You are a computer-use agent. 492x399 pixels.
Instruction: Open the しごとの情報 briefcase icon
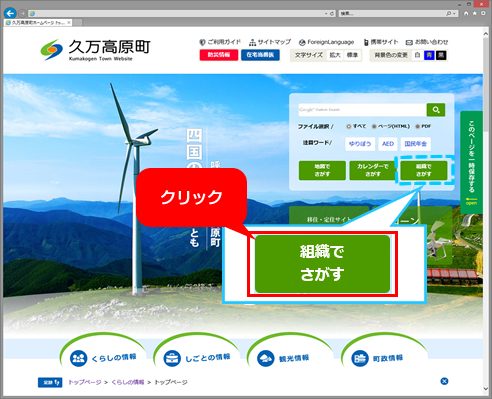172,358
